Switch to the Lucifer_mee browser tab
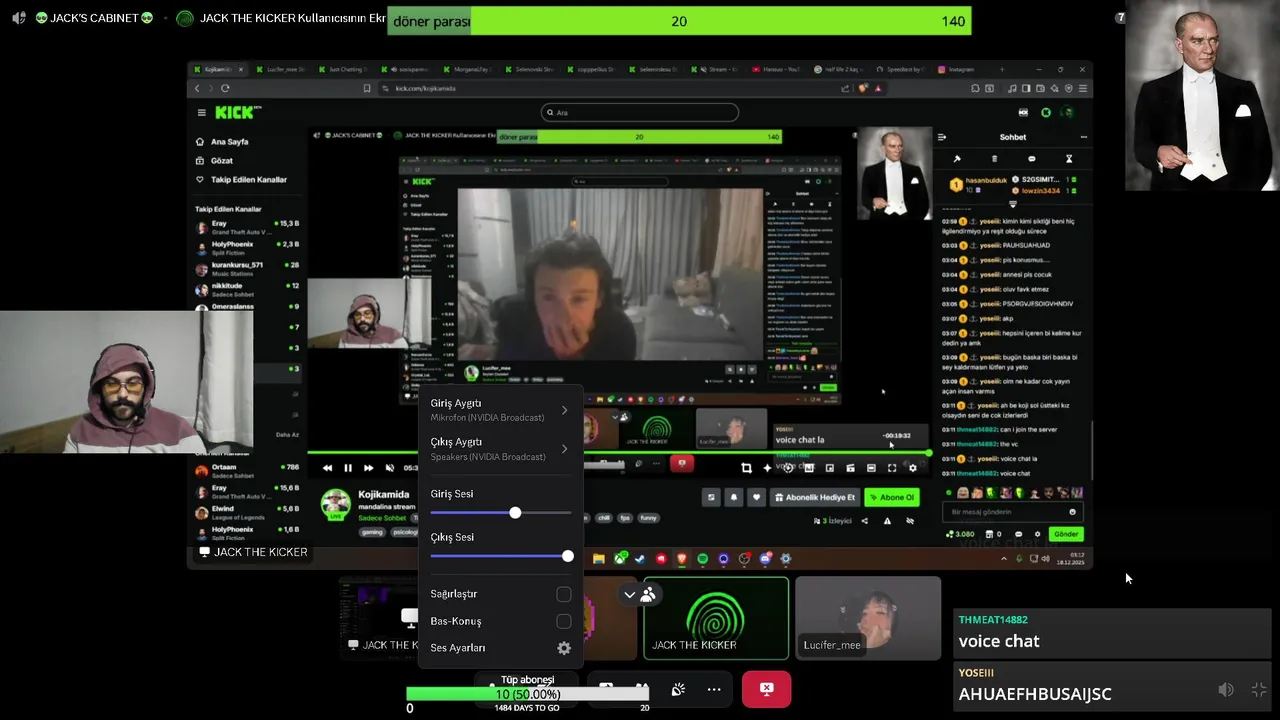 (x=282, y=69)
